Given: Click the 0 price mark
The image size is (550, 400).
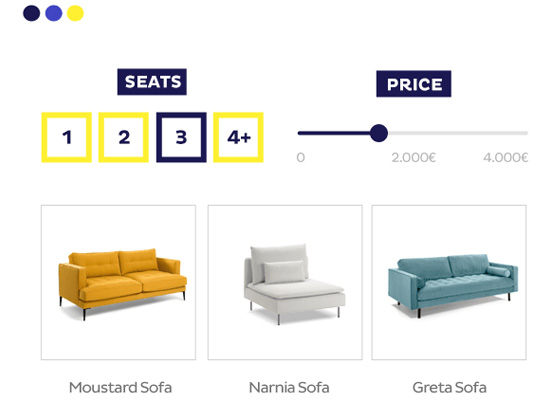Looking at the screenshot, I should [301, 158].
